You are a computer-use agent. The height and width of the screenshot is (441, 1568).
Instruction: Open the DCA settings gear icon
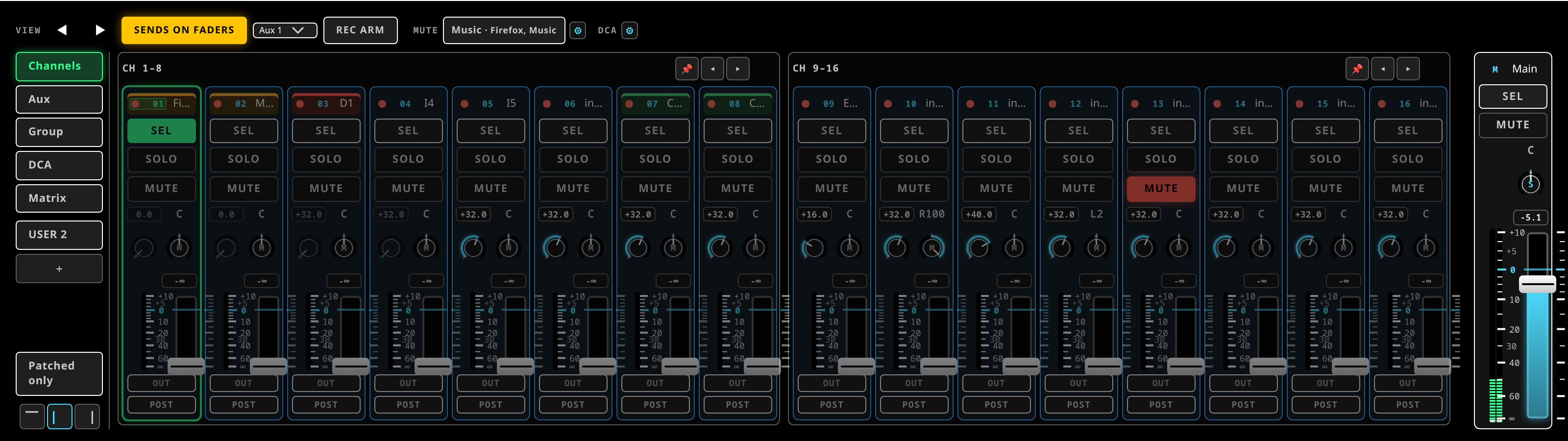tap(629, 30)
